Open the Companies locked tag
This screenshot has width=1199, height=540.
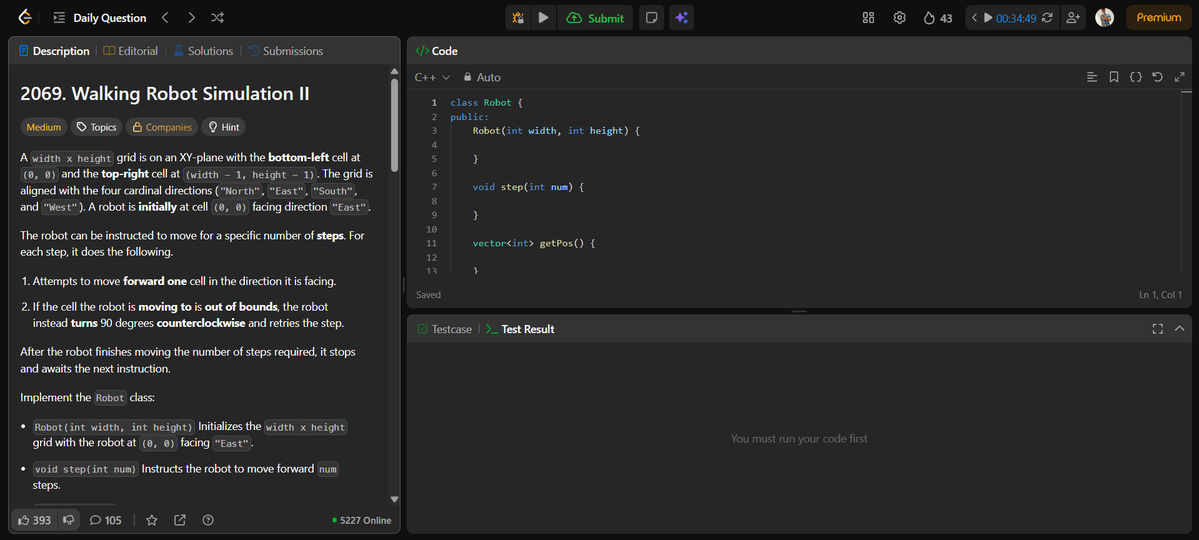161,127
